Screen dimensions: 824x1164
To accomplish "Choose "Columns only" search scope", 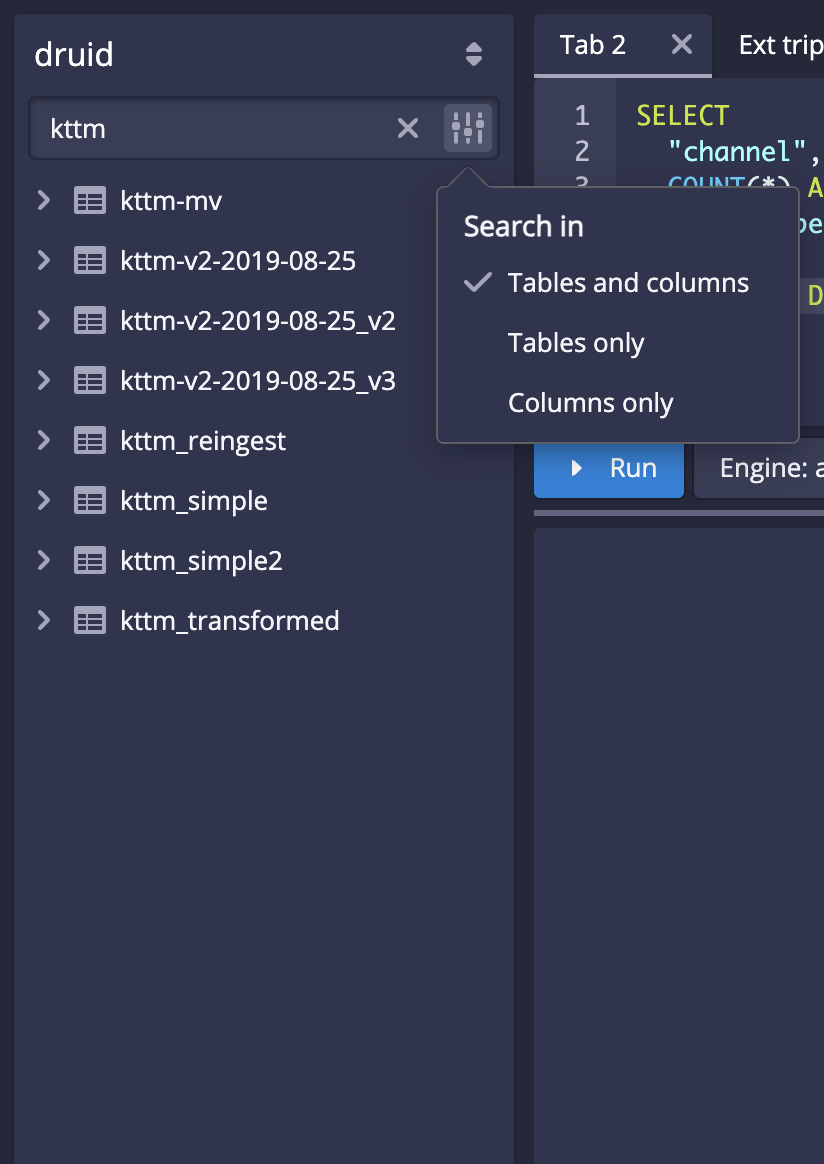I will click(590, 403).
